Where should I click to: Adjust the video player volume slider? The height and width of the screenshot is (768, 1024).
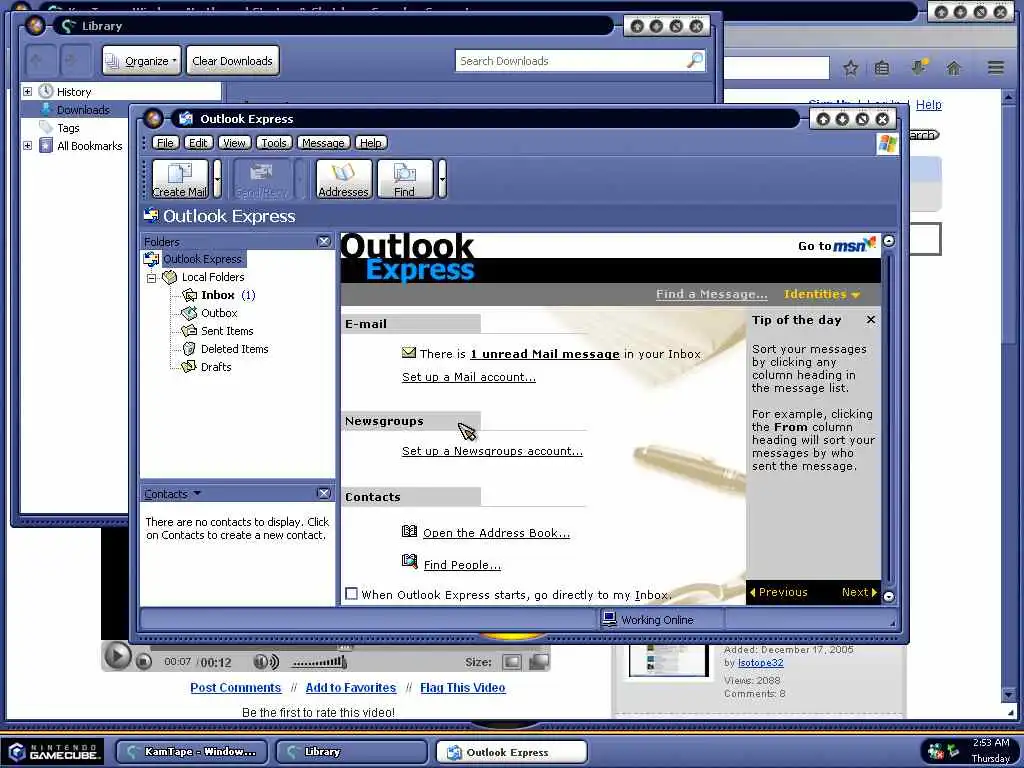[319, 662]
